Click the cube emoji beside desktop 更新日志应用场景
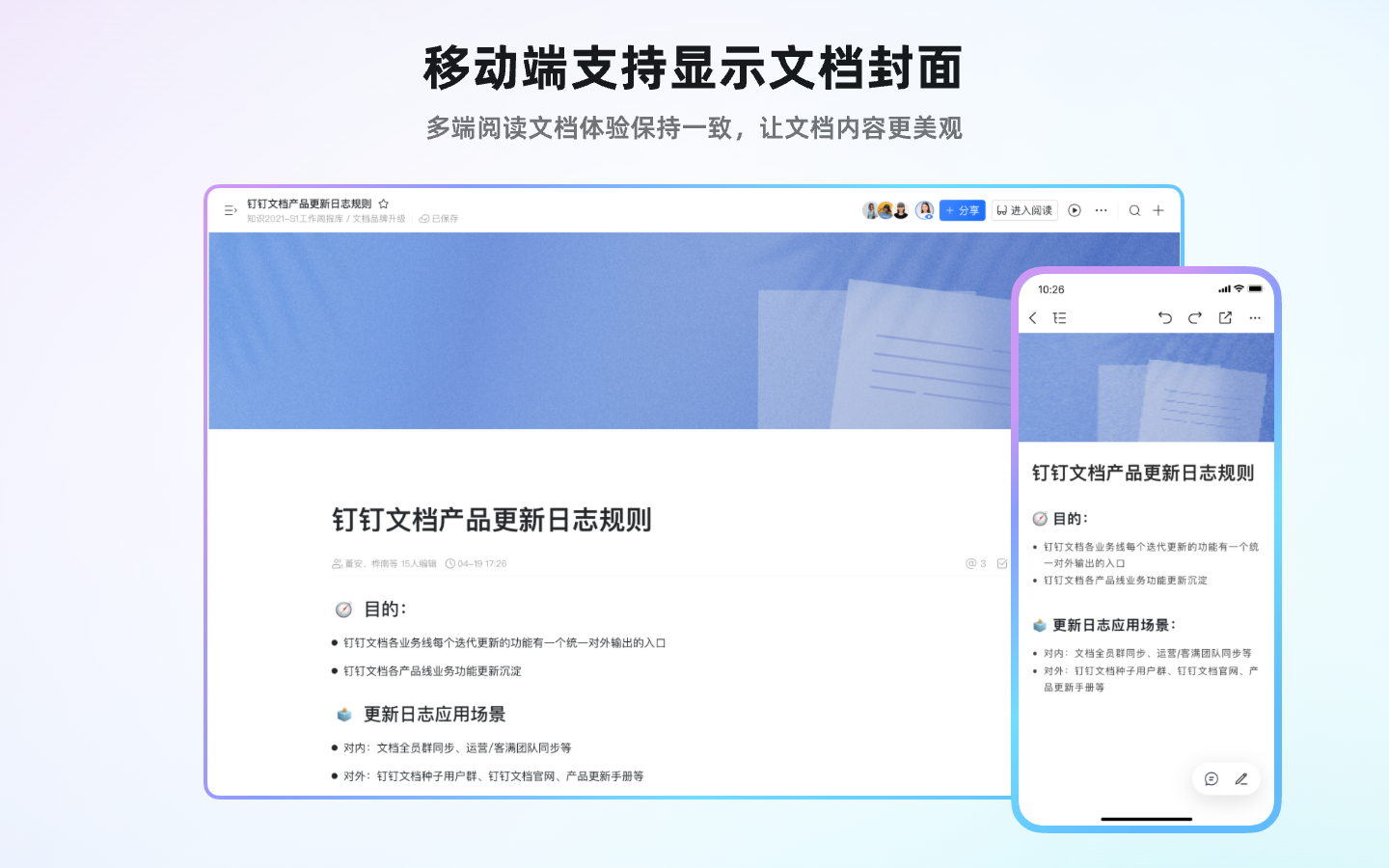The height and width of the screenshot is (868, 1389). (344, 715)
